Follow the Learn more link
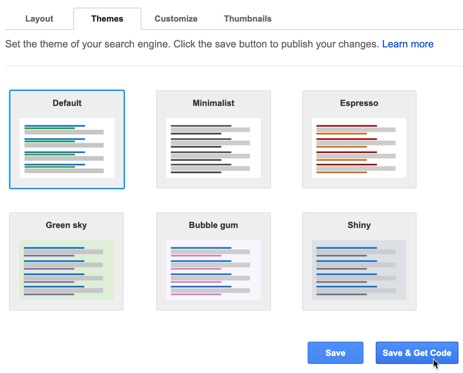This screenshot has height=373, width=463. (408, 44)
